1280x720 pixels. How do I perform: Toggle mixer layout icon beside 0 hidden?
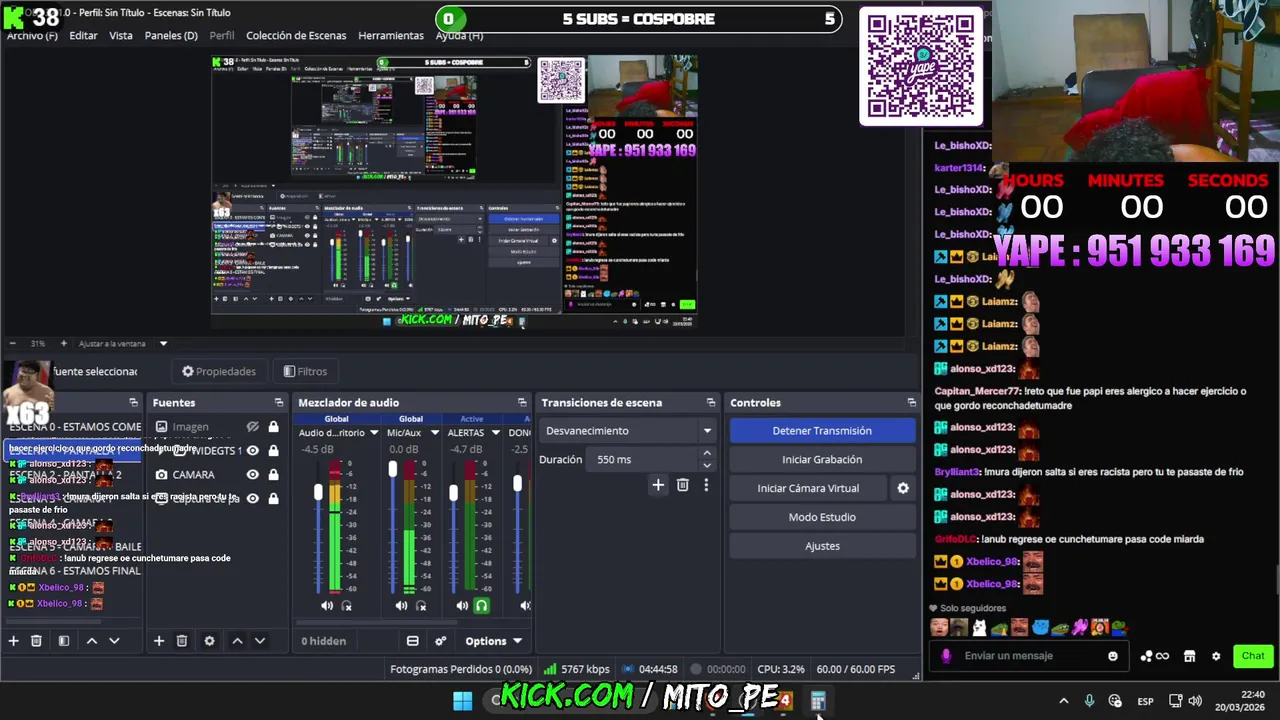(x=412, y=641)
